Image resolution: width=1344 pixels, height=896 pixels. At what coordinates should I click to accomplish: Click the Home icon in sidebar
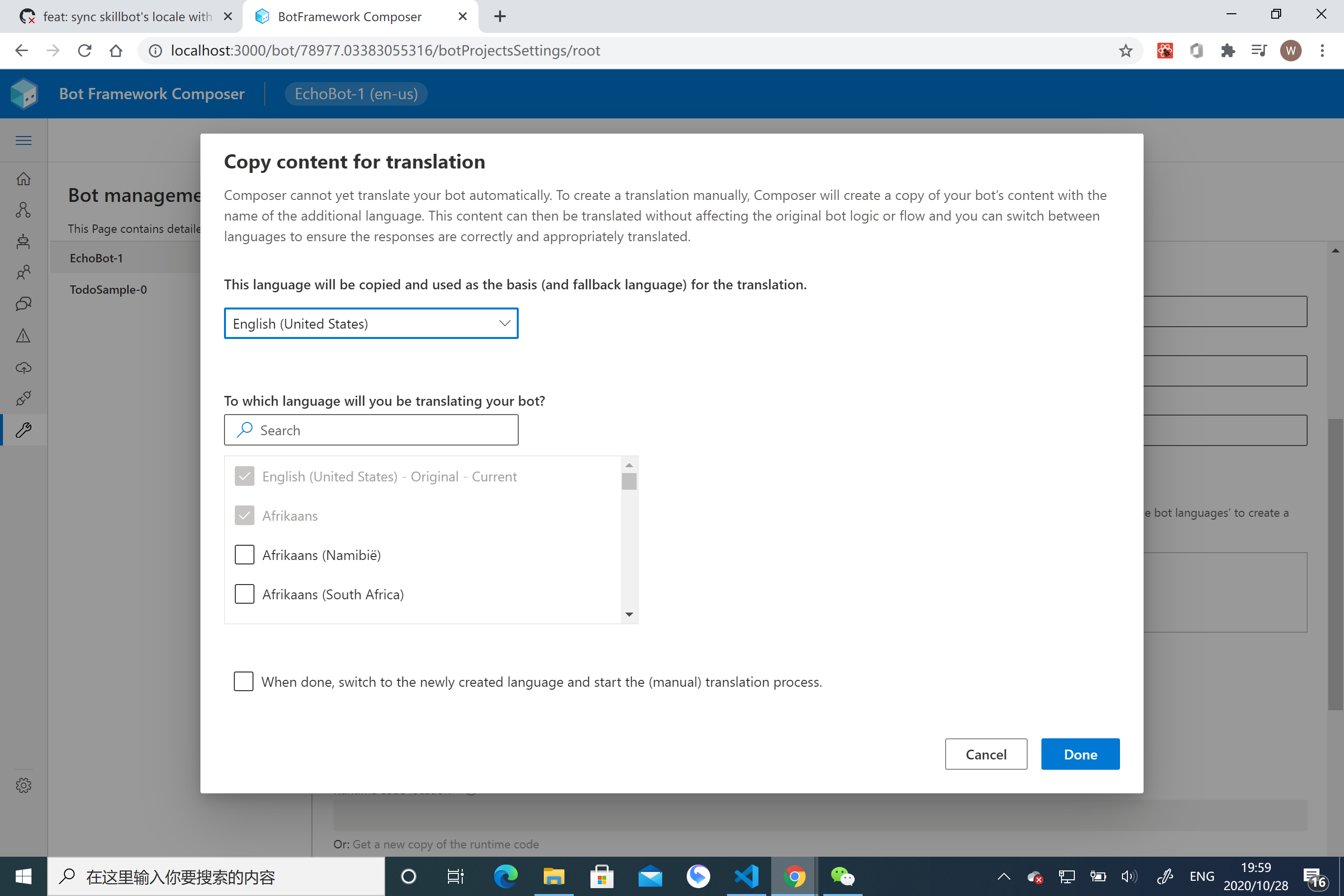[x=24, y=179]
